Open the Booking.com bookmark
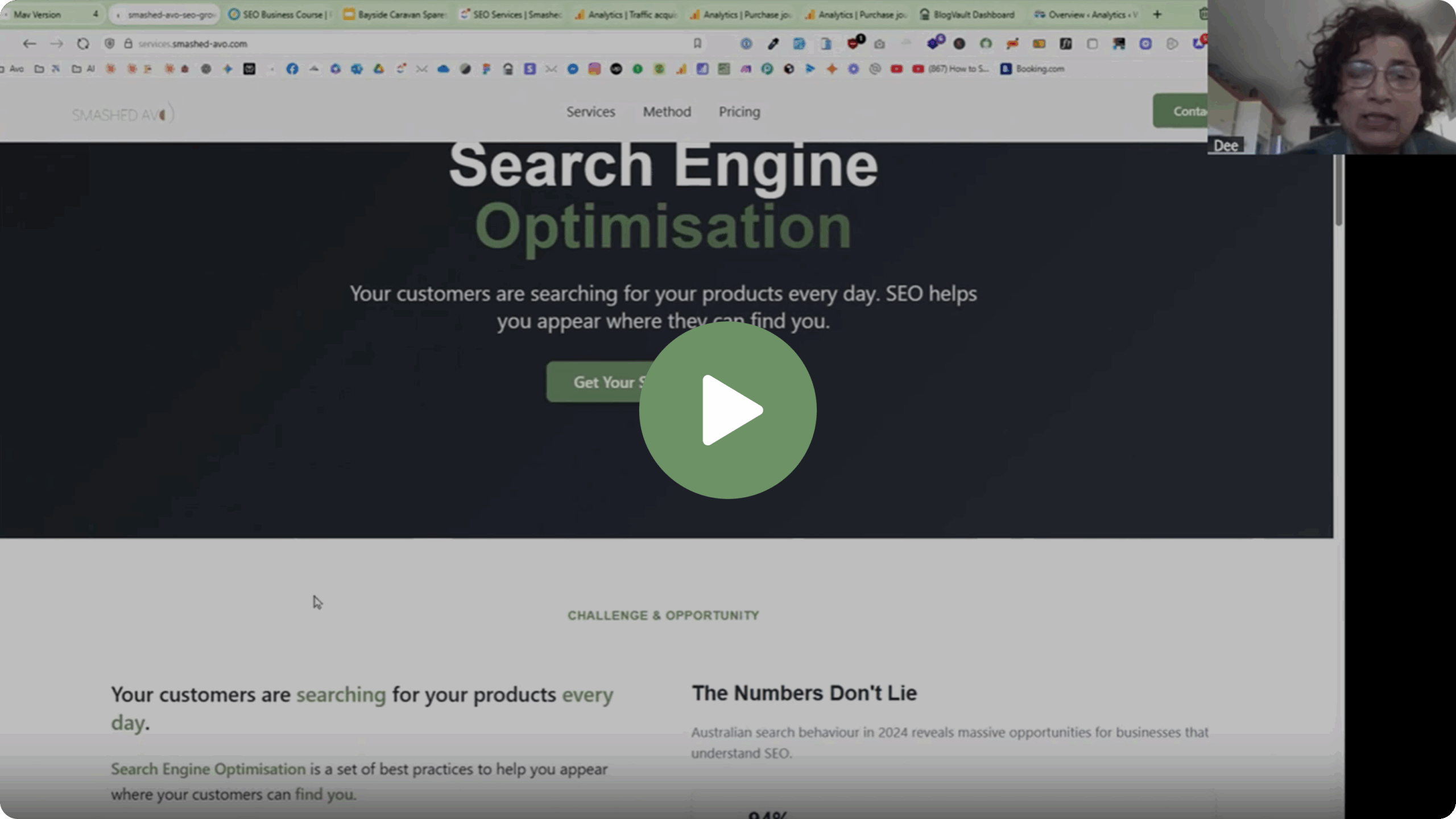1456x819 pixels. 1033,69
